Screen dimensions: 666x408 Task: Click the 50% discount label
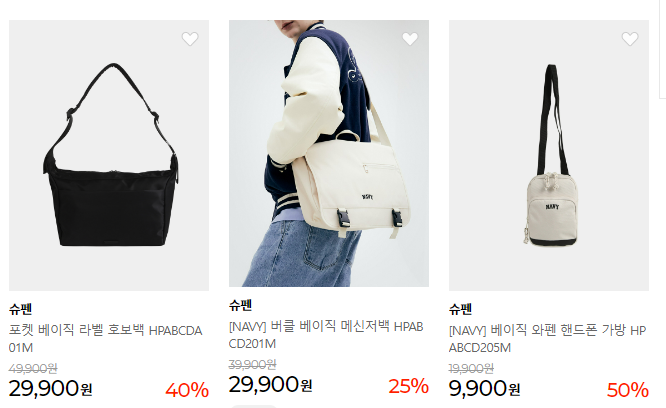click(x=627, y=390)
